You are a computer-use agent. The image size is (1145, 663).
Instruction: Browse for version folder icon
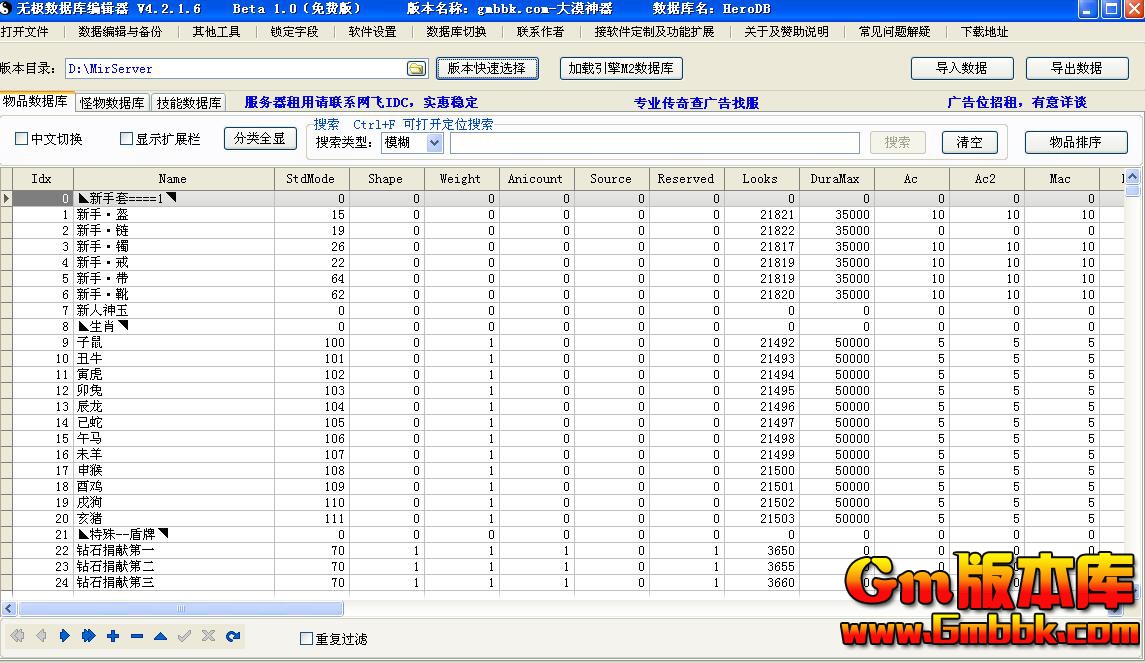tap(416, 69)
